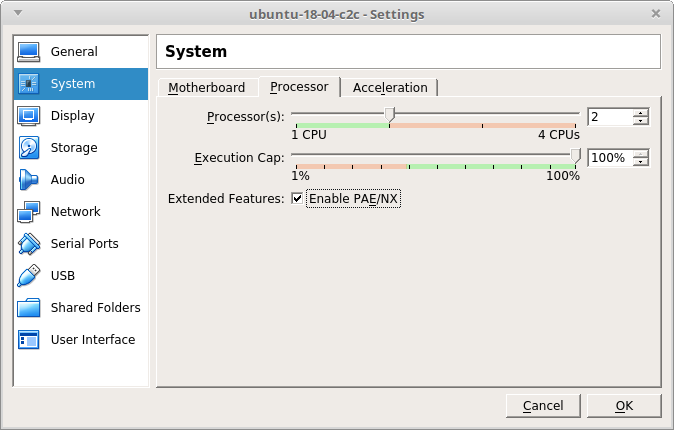
Task: Click the Processor(s) slider handle
Action: click(x=390, y=114)
